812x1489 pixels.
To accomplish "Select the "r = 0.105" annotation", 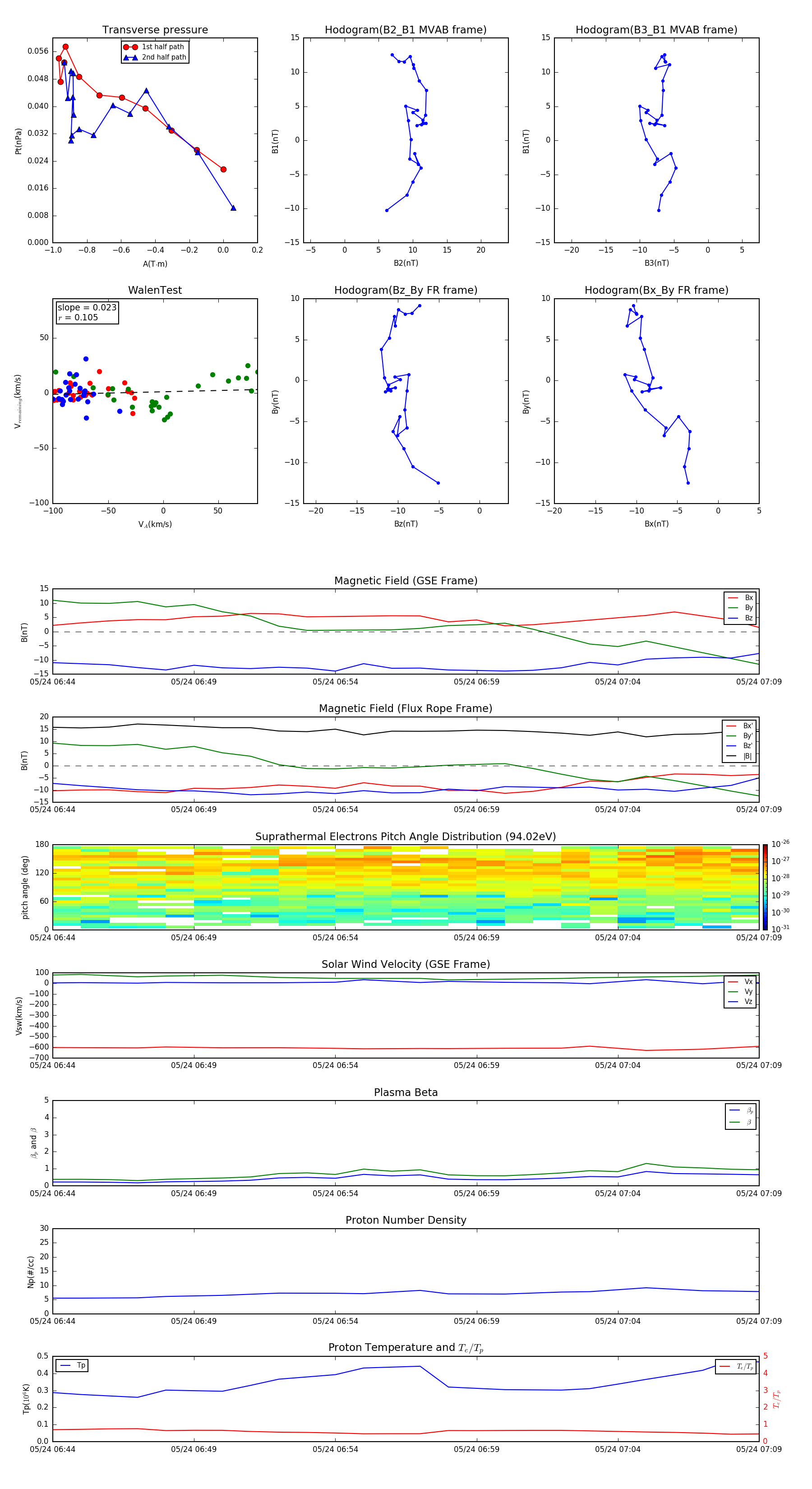I will pos(78,317).
